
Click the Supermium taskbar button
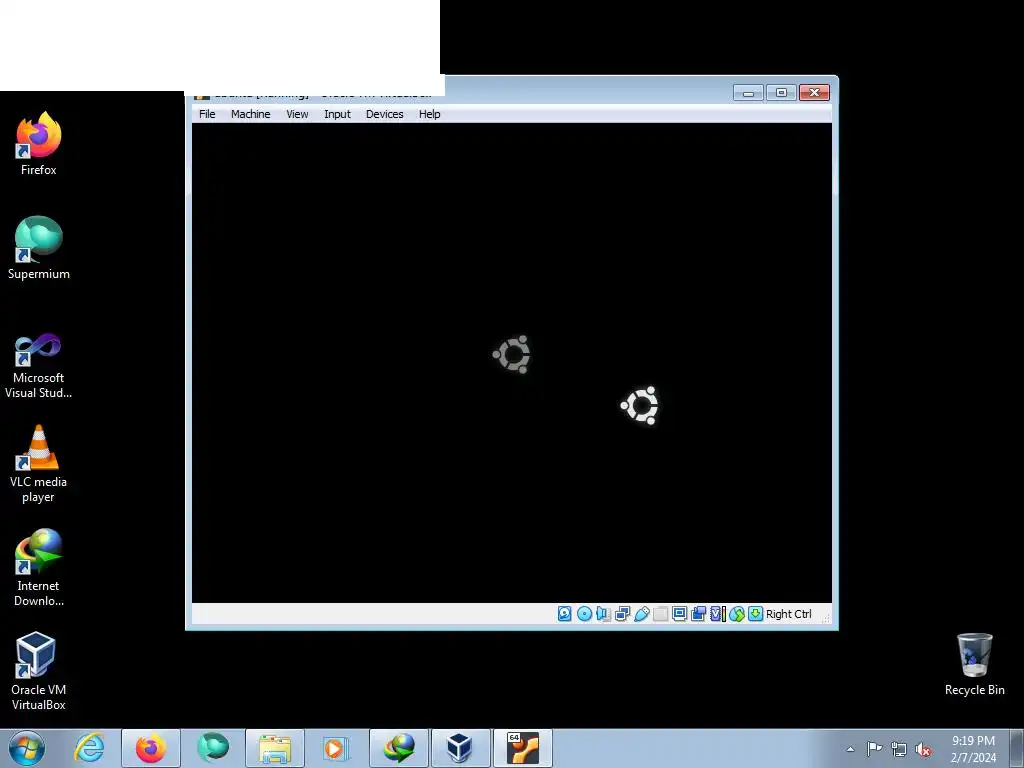click(x=213, y=748)
